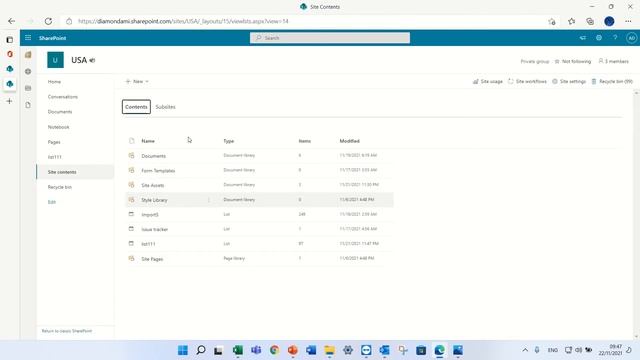The height and width of the screenshot is (360, 640).
Task: Open the Edge Collections icon
Action: pyautogui.click(x=590, y=21)
